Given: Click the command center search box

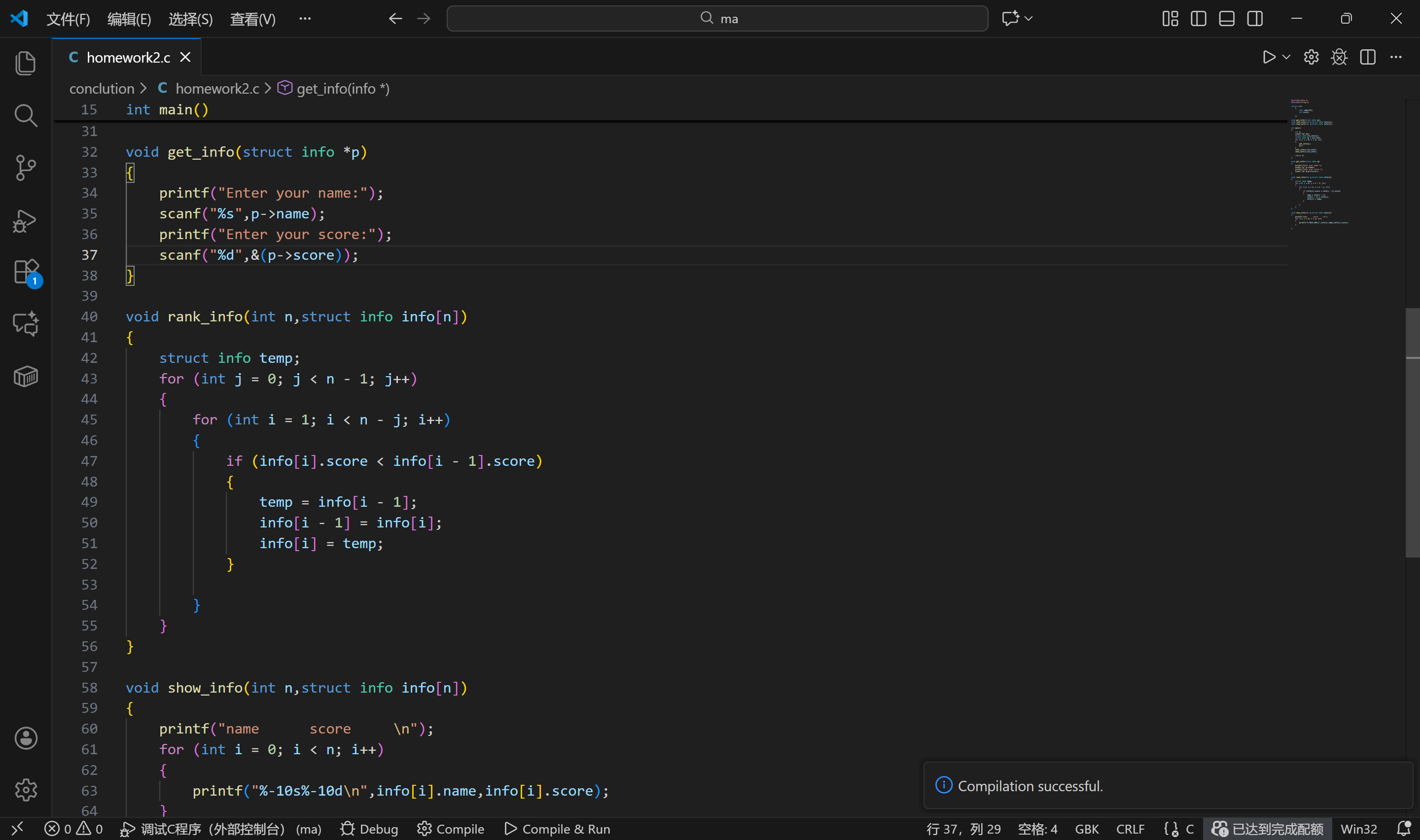Looking at the screenshot, I should 717,19.
